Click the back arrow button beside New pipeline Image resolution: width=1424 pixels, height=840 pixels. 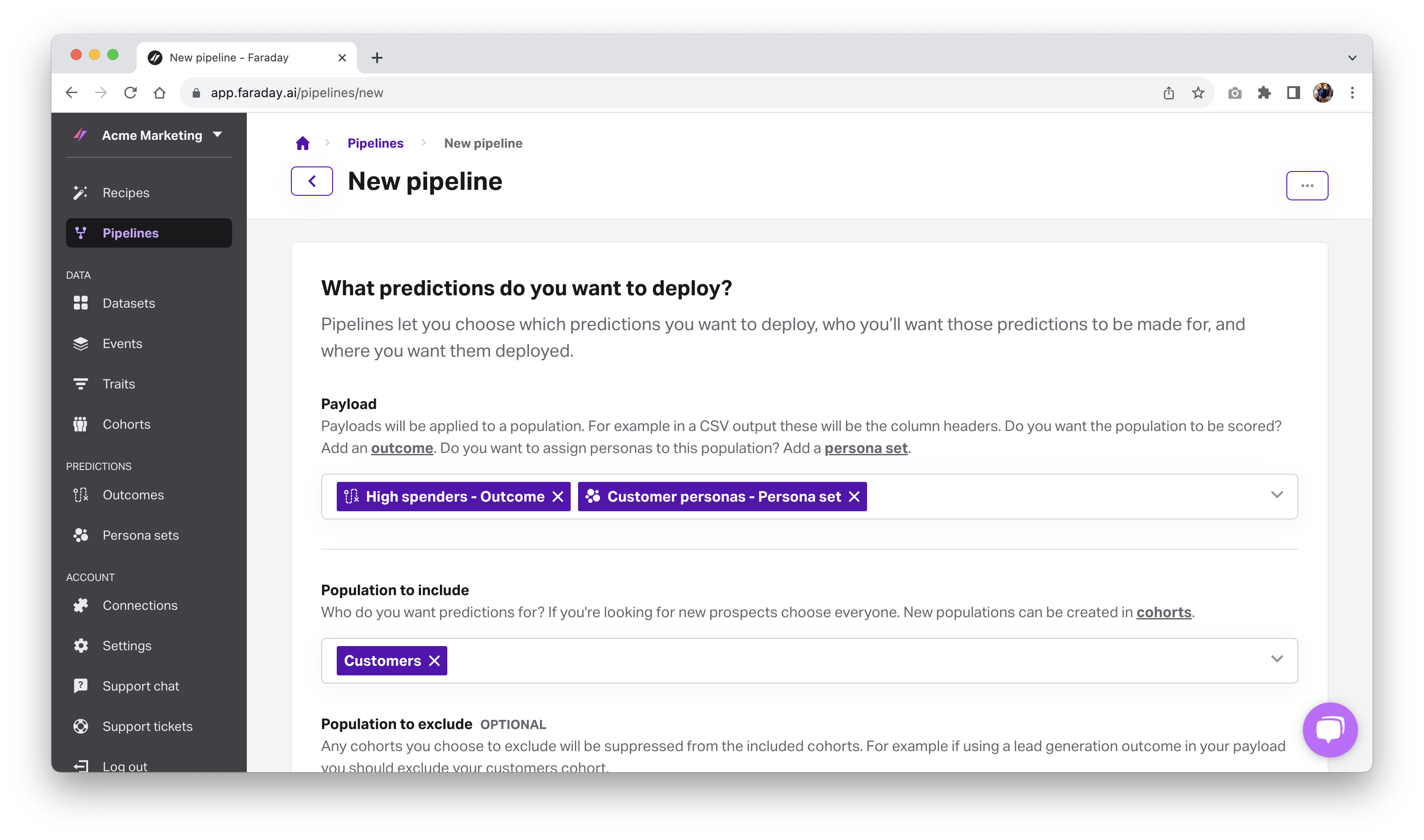click(x=311, y=181)
